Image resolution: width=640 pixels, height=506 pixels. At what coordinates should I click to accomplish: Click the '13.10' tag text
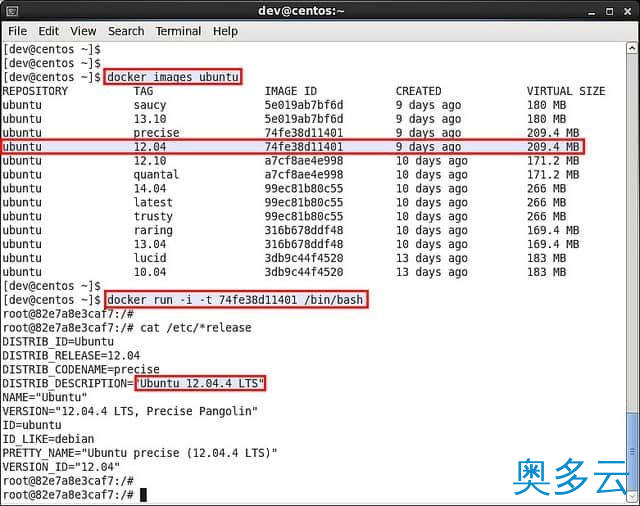click(x=150, y=119)
